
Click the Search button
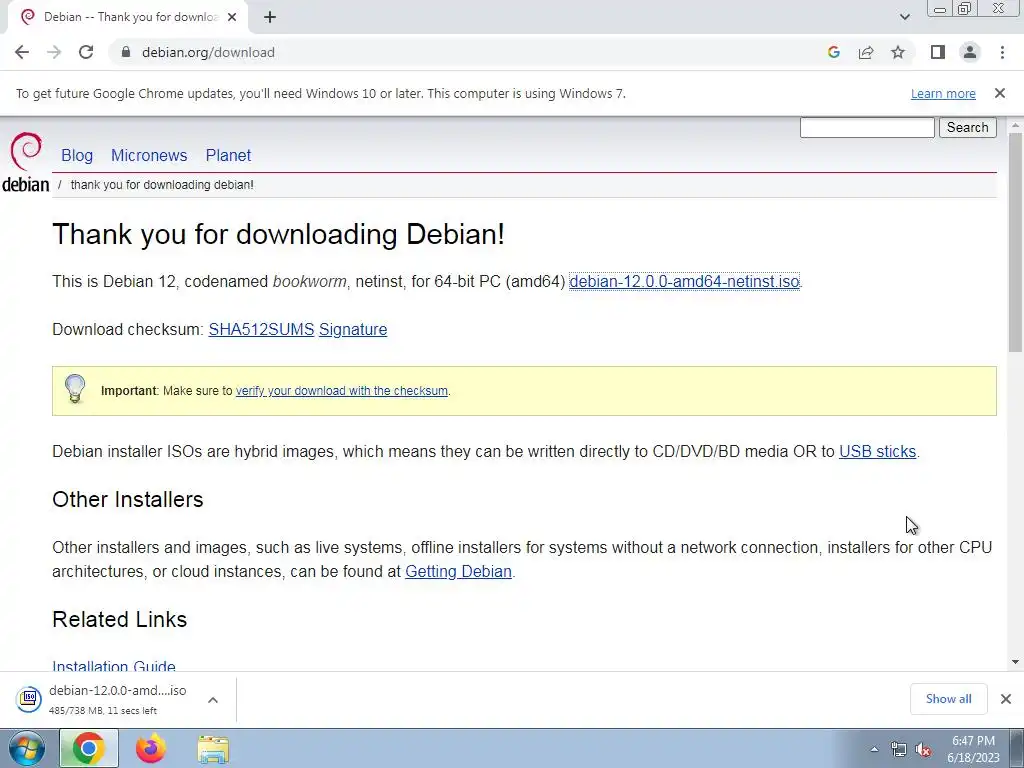pyautogui.click(x=968, y=127)
